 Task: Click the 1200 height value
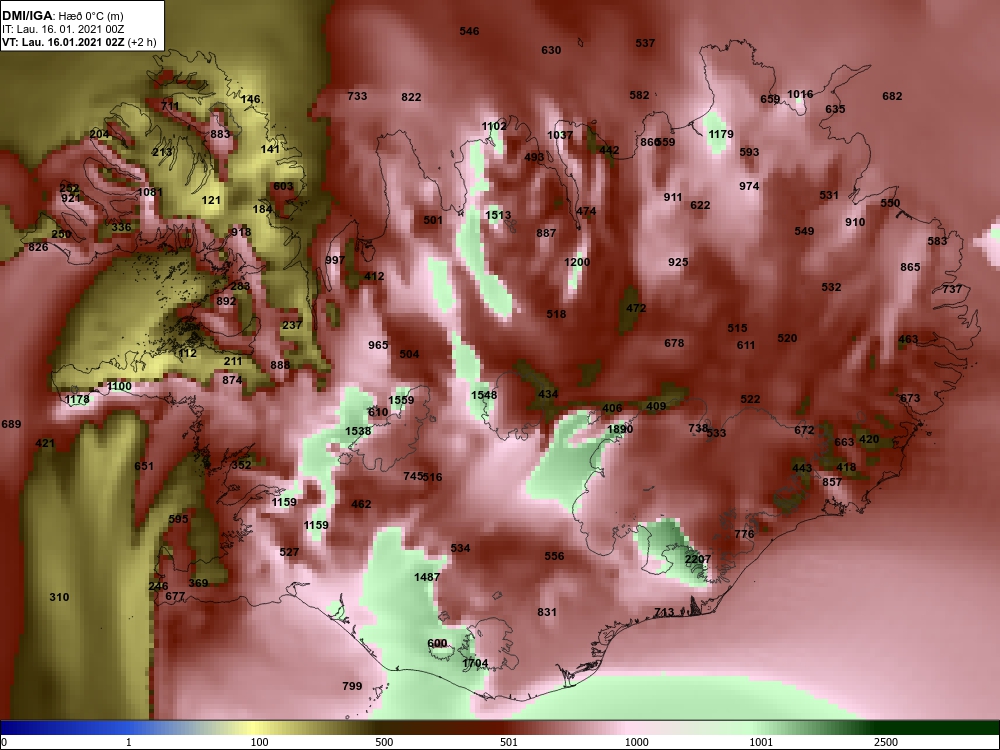coord(577,262)
